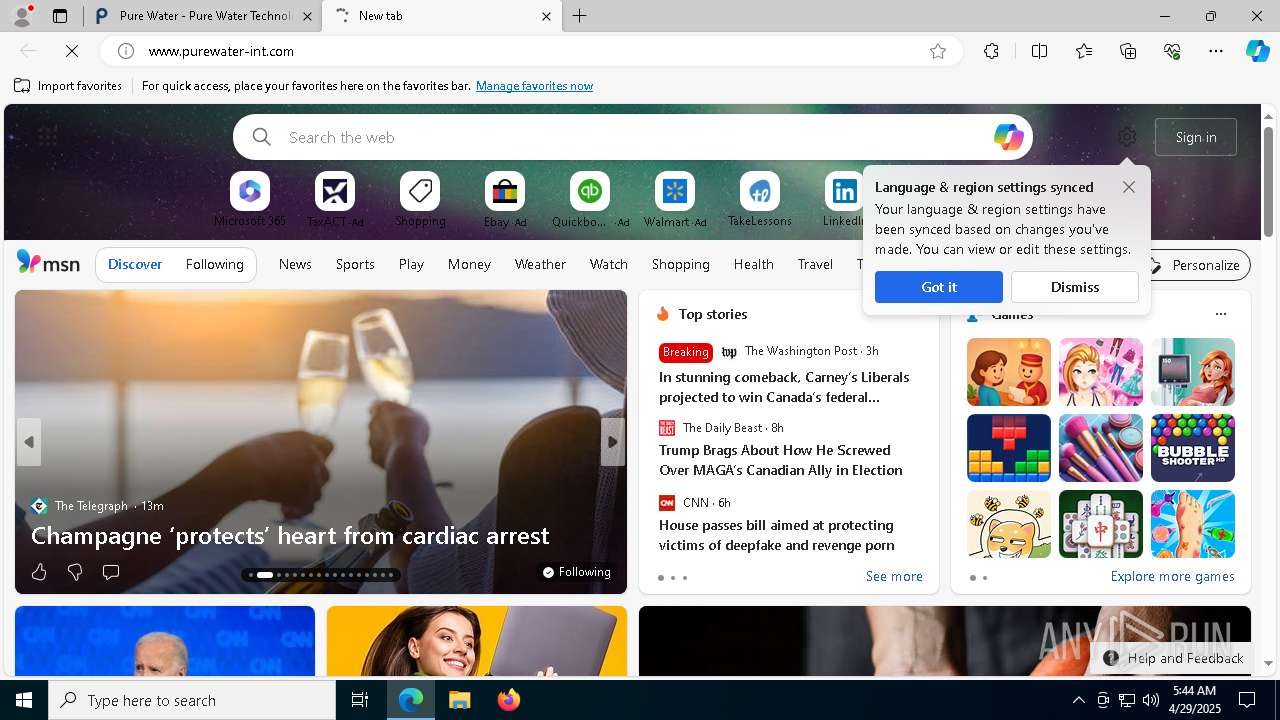Click Dismiss in sync notification
1280x720 pixels.
(1075, 287)
